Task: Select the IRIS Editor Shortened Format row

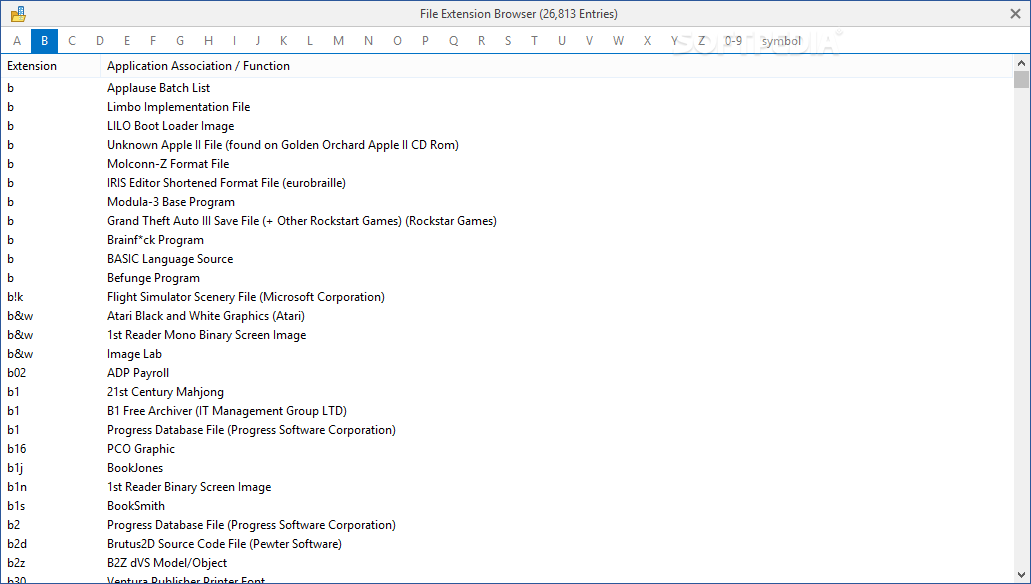Action: coord(506,183)
